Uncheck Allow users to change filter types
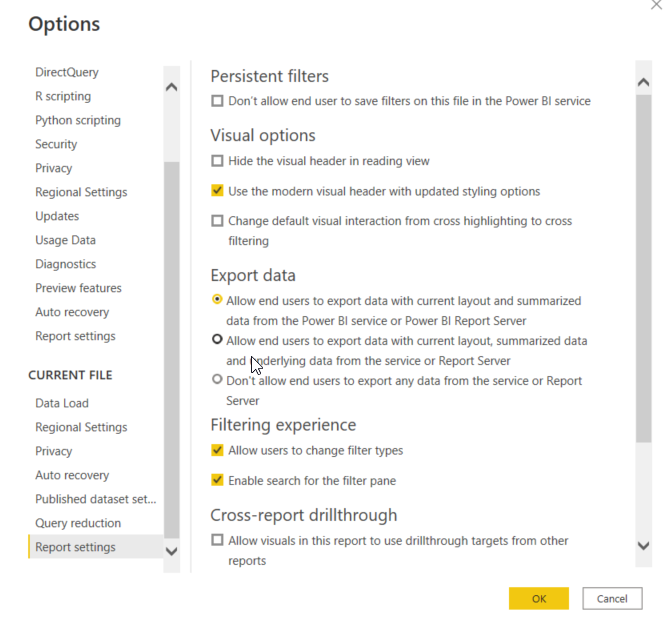Viewport: 669px width, 633px height. click(217, 450)
